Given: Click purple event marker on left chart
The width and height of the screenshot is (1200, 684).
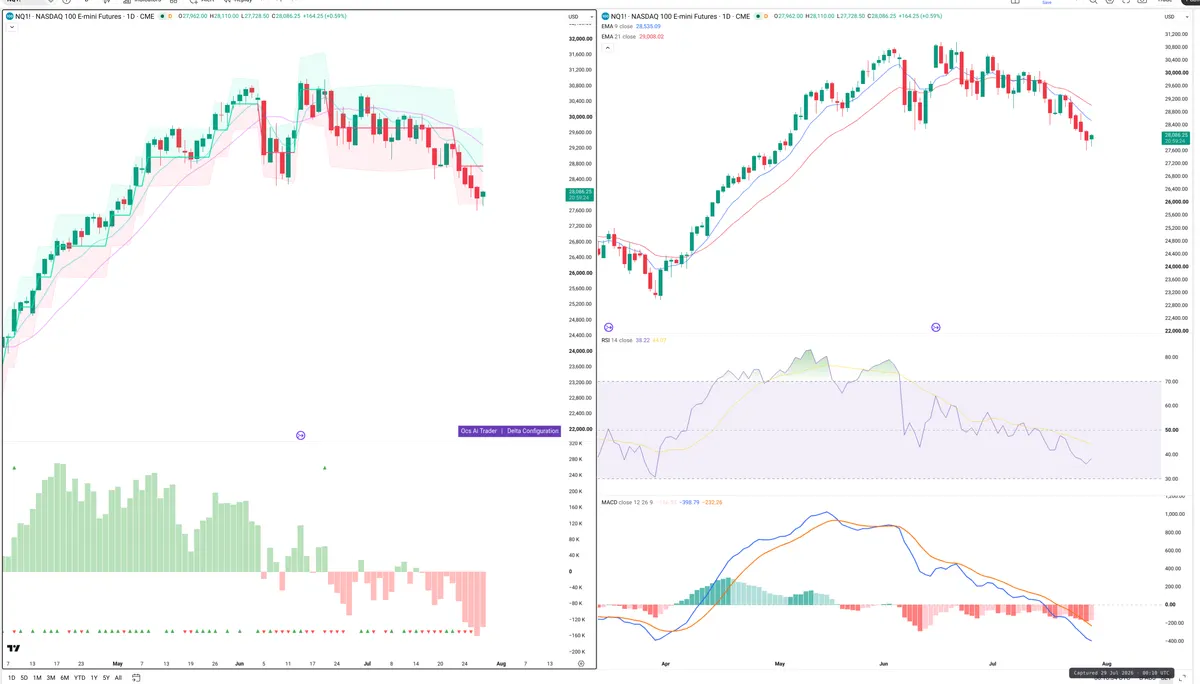Looking at the screenshot, I should [301, 435].
